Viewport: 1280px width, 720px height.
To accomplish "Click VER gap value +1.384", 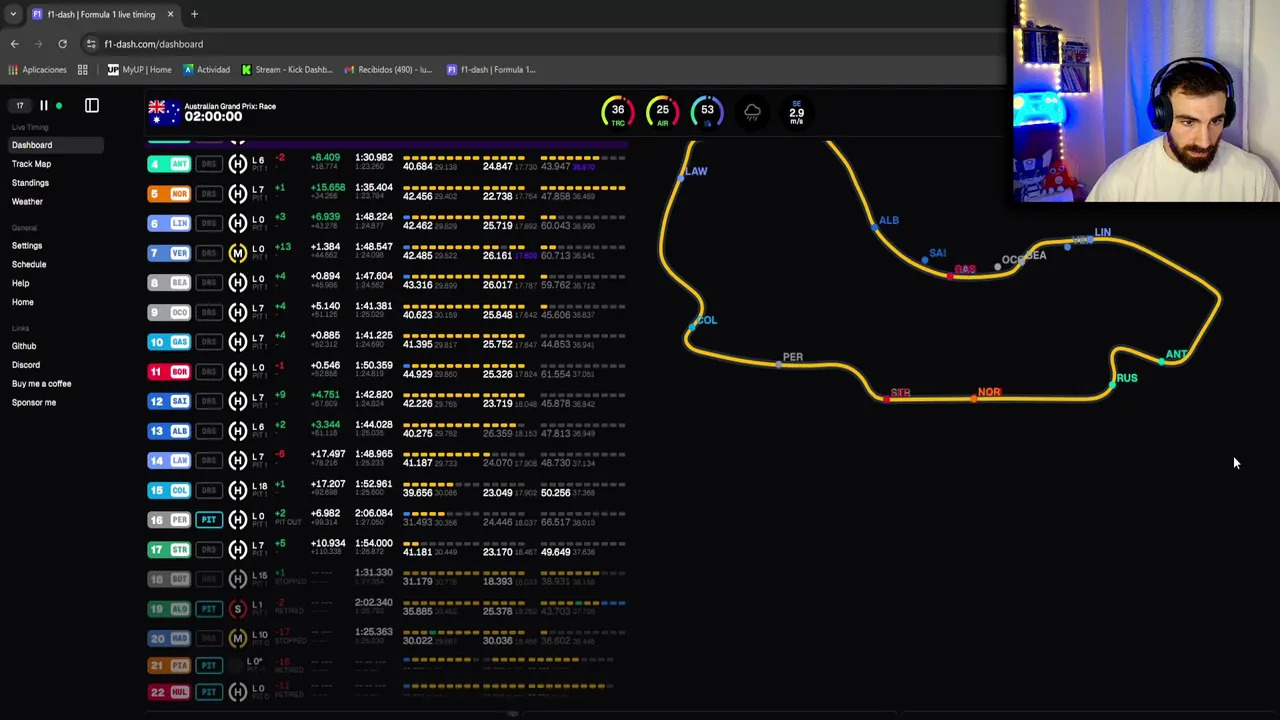I will point(325,247).
